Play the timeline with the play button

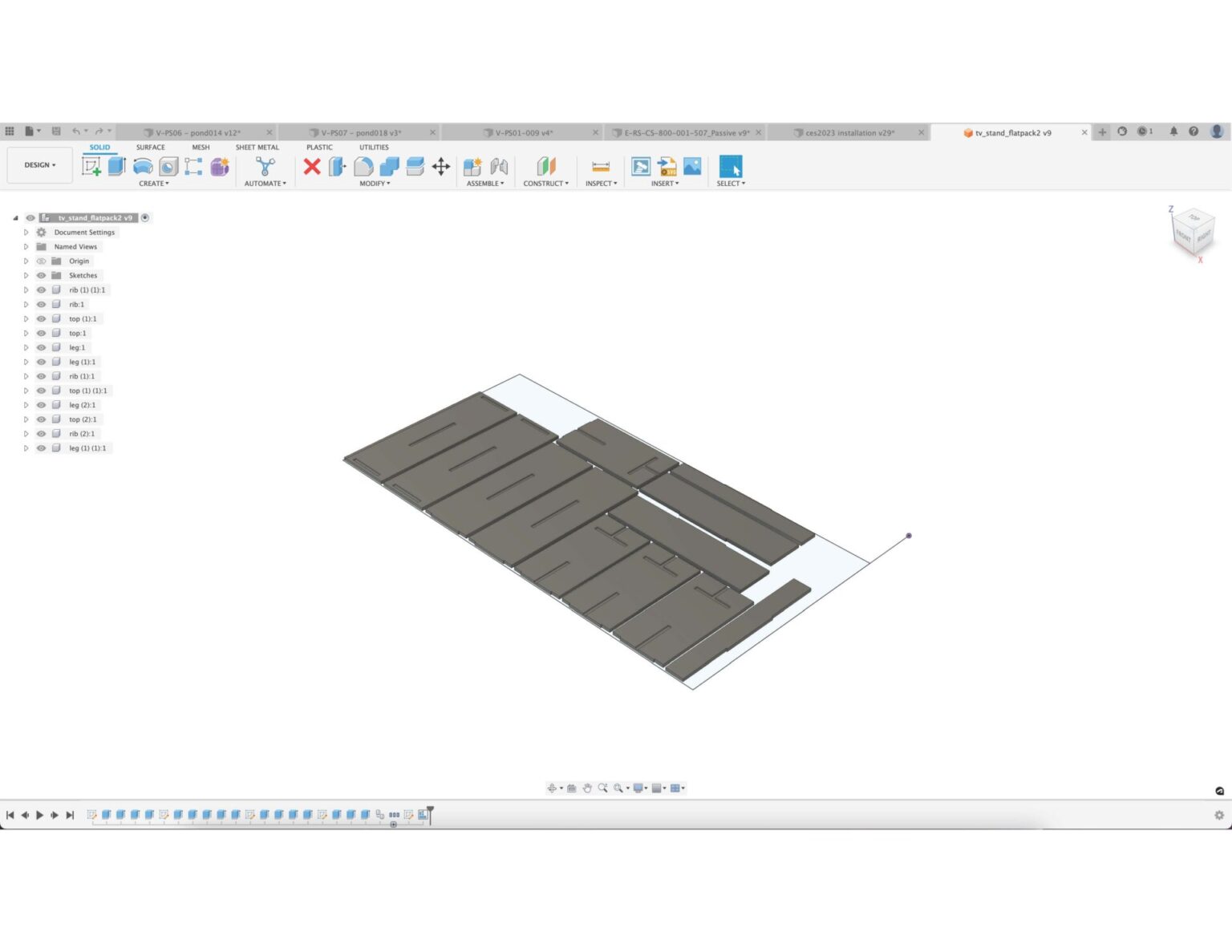(40, 814)
